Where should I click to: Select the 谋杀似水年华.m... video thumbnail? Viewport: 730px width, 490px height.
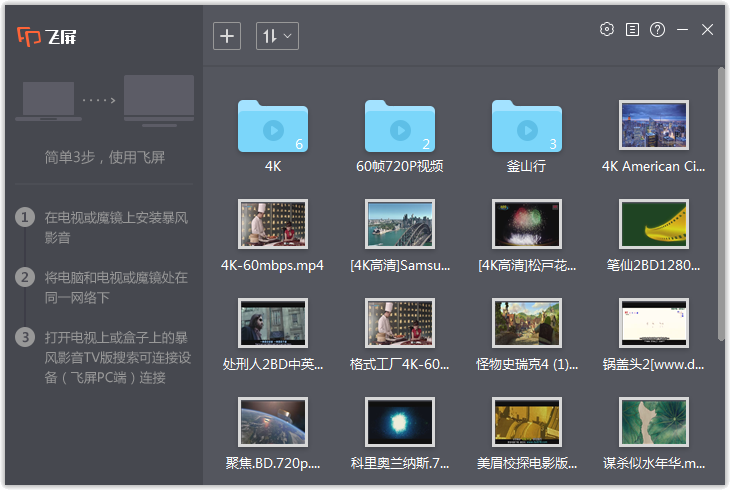tap(654, 422)
